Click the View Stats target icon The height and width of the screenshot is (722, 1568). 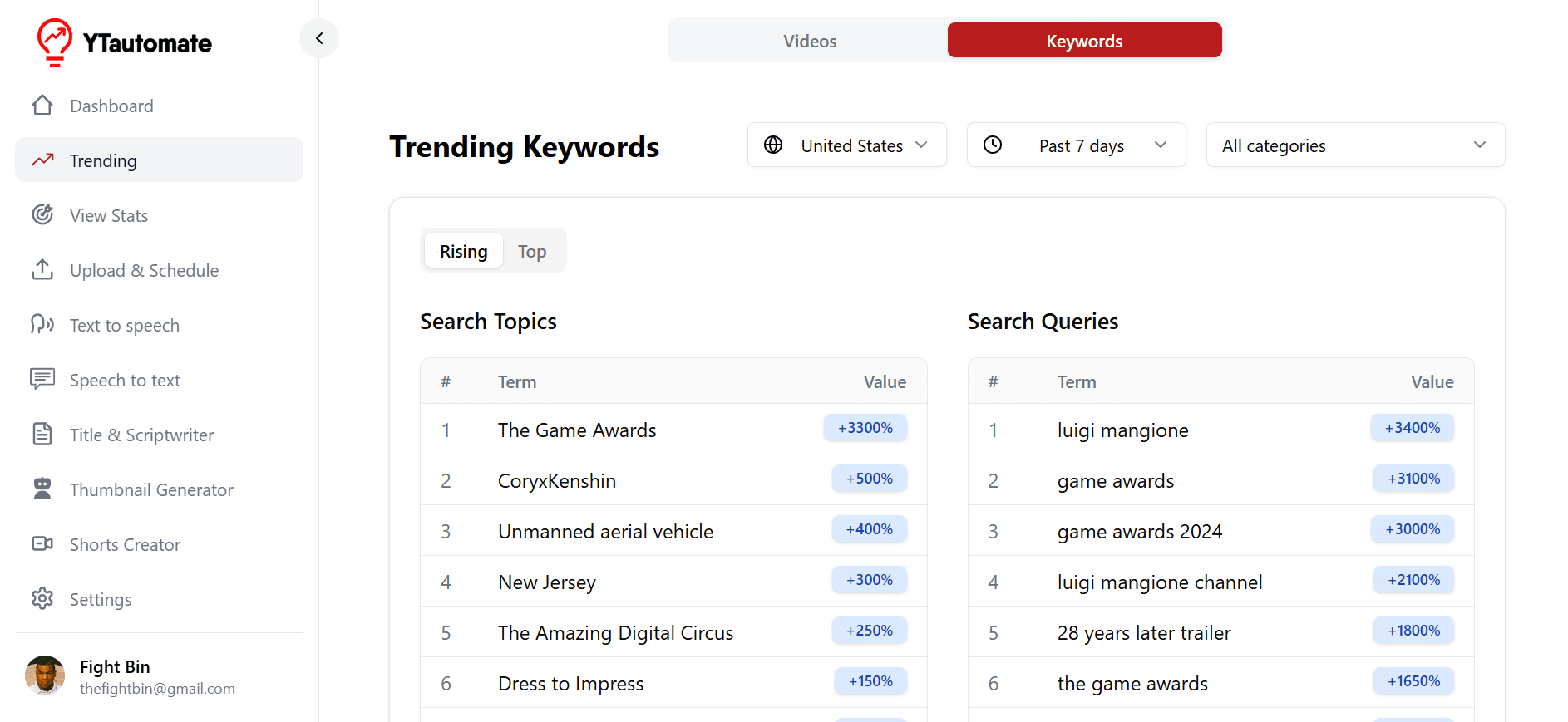(42, 214)
